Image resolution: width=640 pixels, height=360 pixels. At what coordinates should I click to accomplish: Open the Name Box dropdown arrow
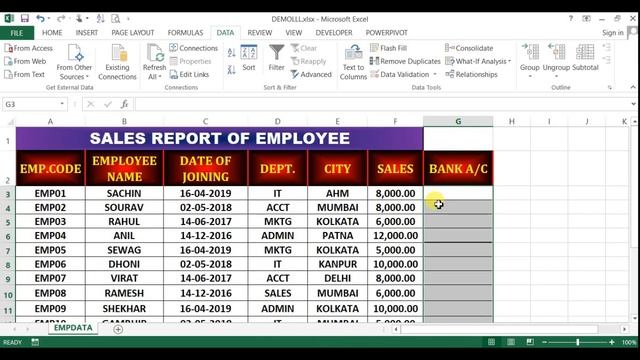coord(62,104)
